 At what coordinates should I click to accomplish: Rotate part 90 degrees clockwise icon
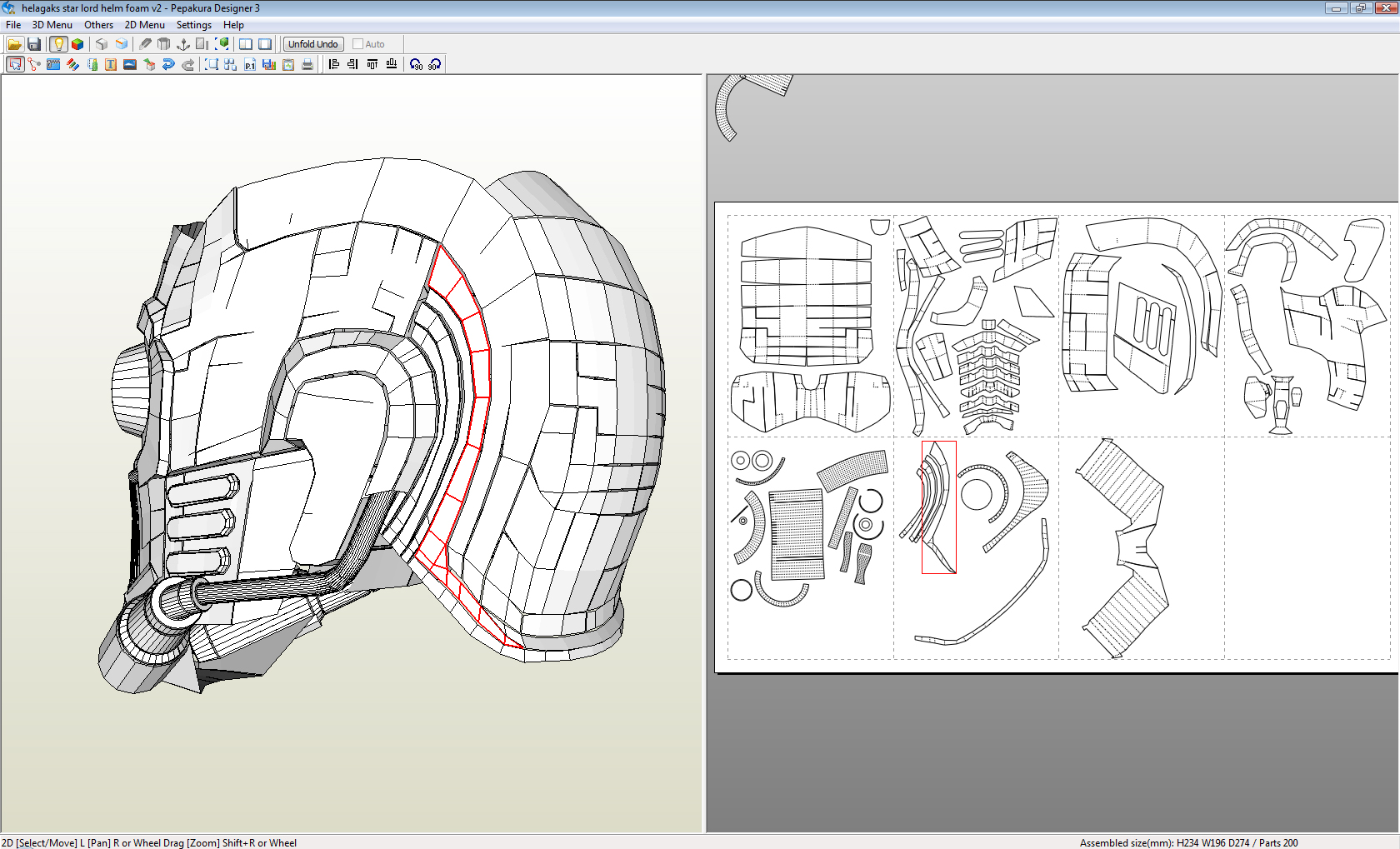[435, 64]
